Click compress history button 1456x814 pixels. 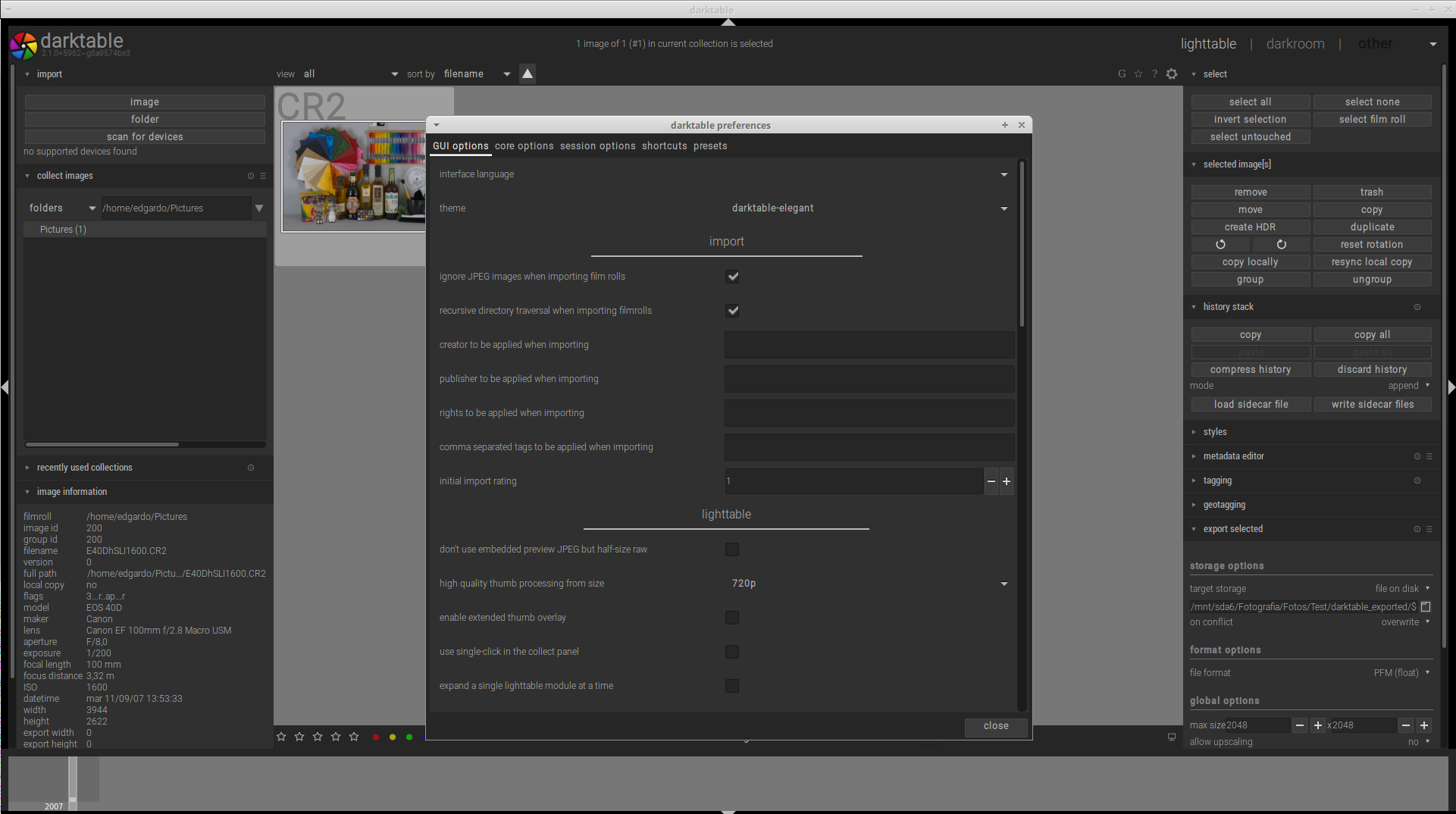click(x=1251, y=370)
